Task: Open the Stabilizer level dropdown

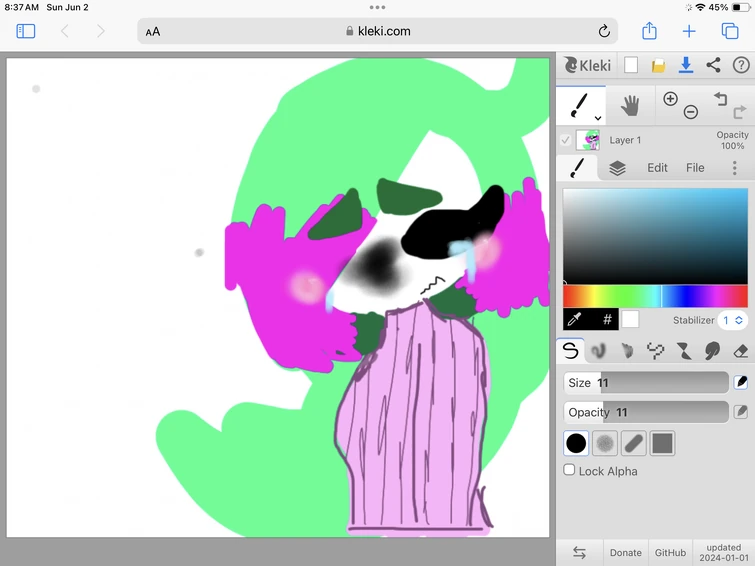Action: click(x=732, y=320)
